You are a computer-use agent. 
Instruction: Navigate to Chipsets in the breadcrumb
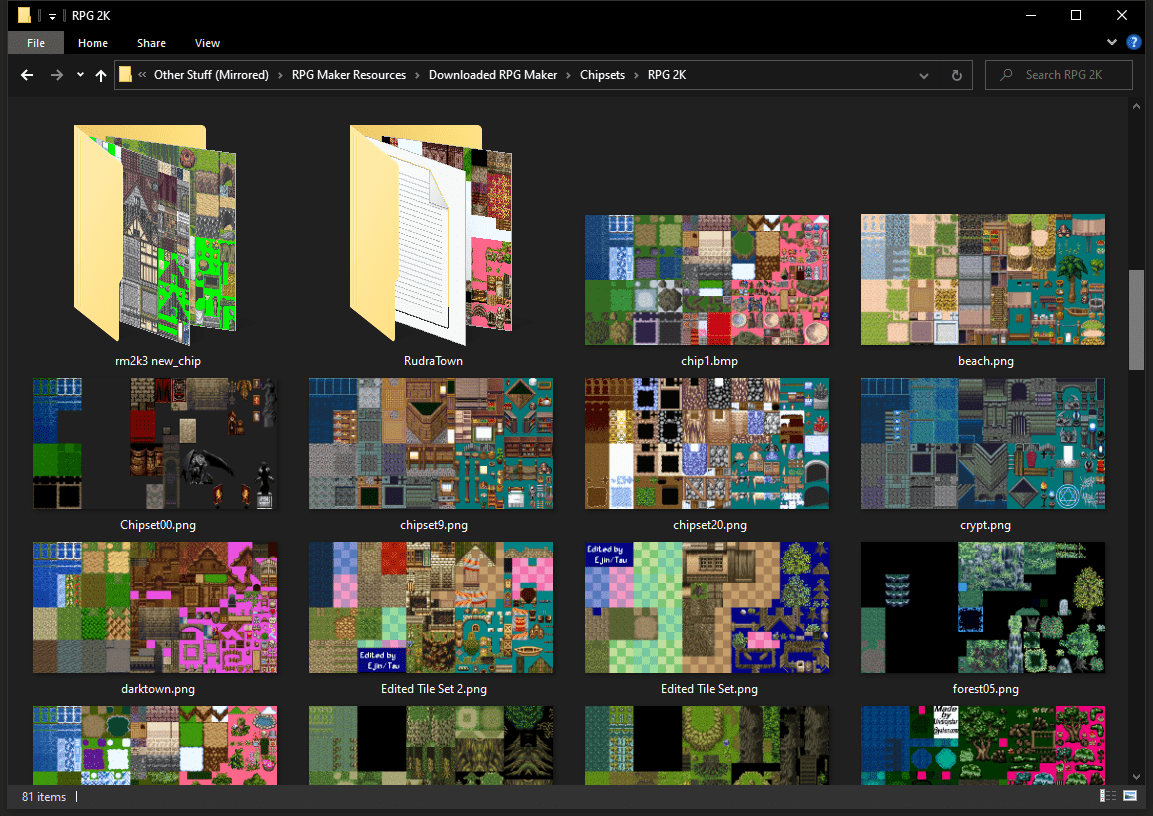click(x=602, y=75)
